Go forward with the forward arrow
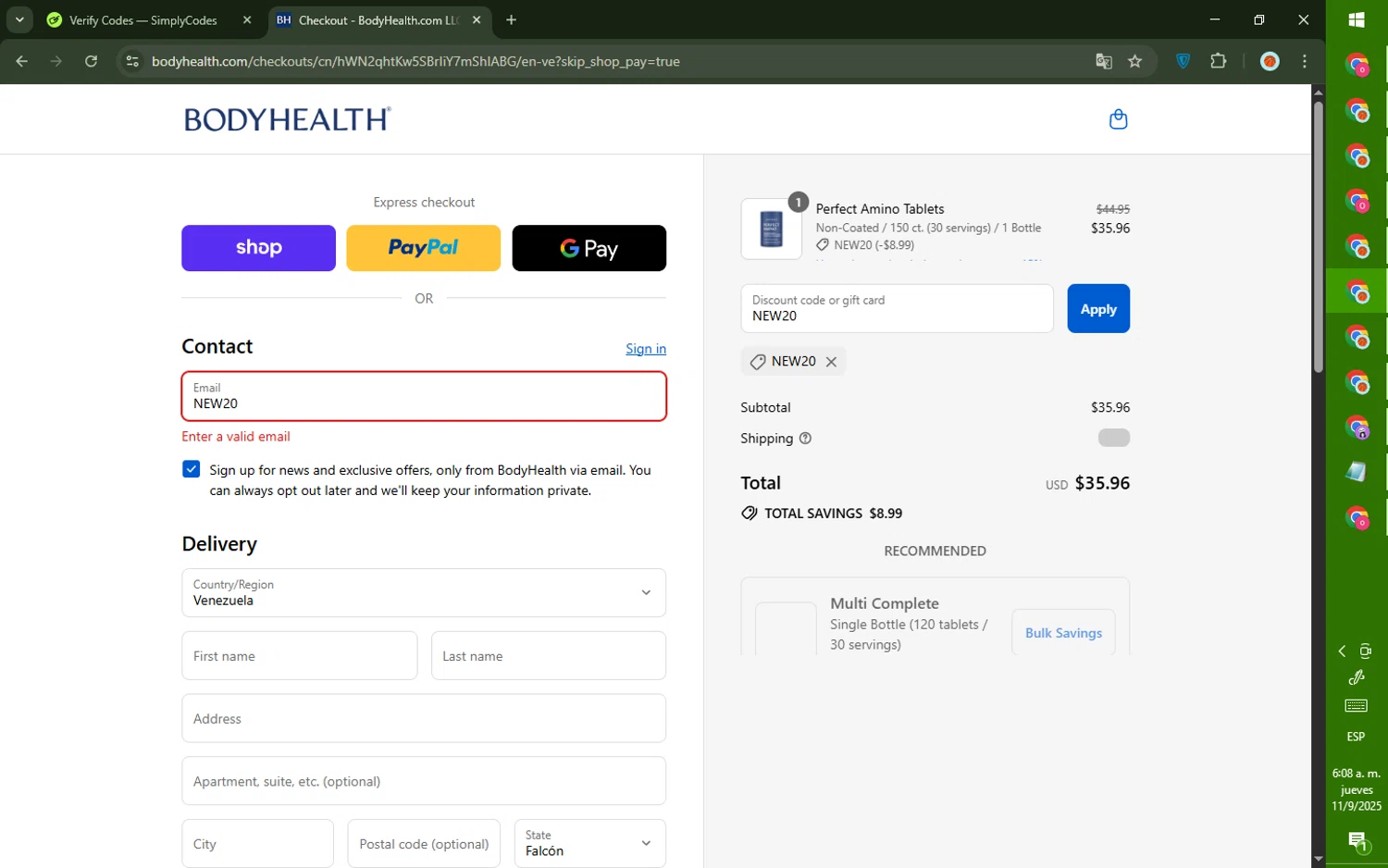This screenshot has width=1388, height=868. coord(56,61)
